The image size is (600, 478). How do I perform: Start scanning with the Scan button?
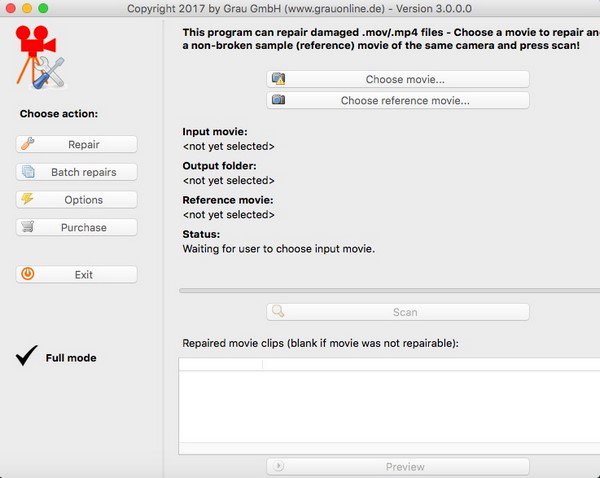[397, 312]
